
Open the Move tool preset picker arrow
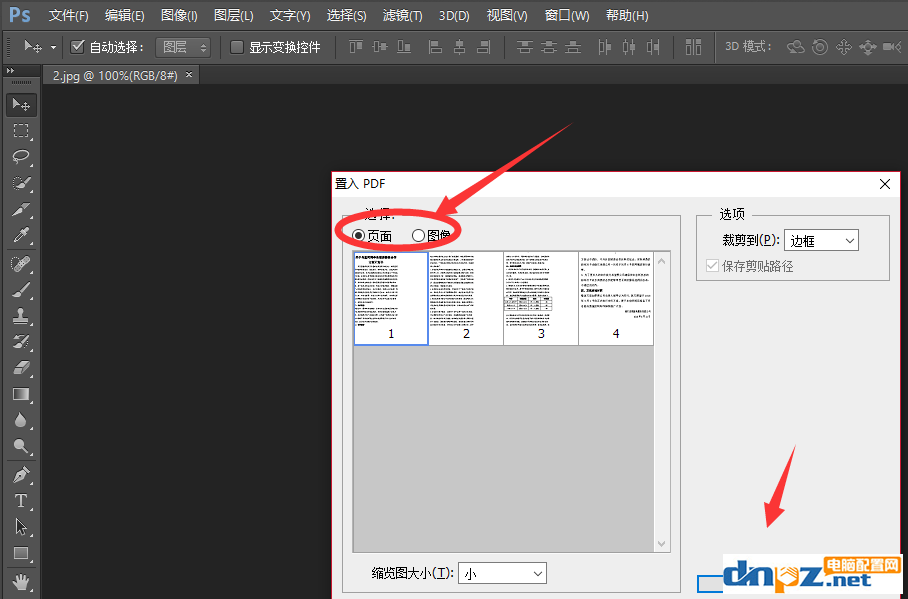tap(53, 48)
